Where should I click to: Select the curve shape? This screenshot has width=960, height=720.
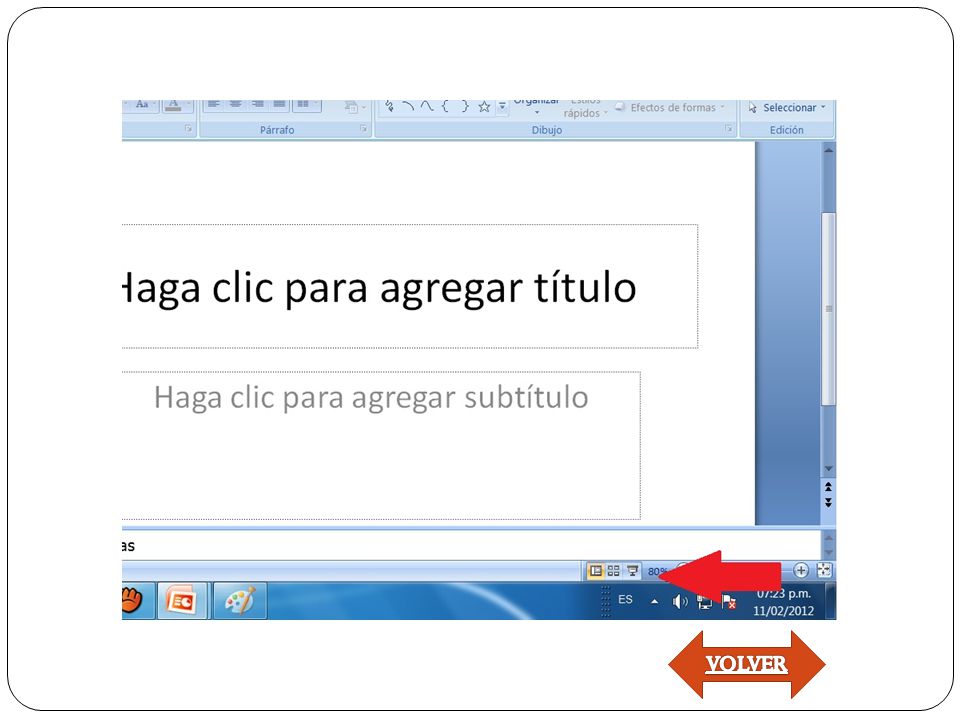(427, 107)
